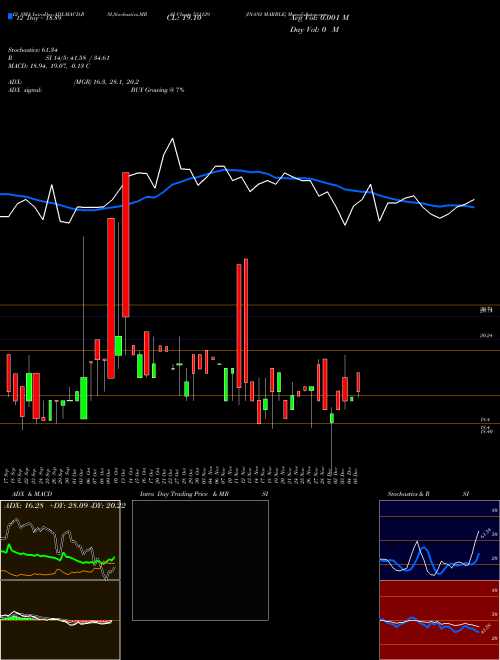The image size is (500, 660).
Task: Select the '(MGR) 16.3, 28.1, 20.2' ADX values
Action: click(106, 82)
